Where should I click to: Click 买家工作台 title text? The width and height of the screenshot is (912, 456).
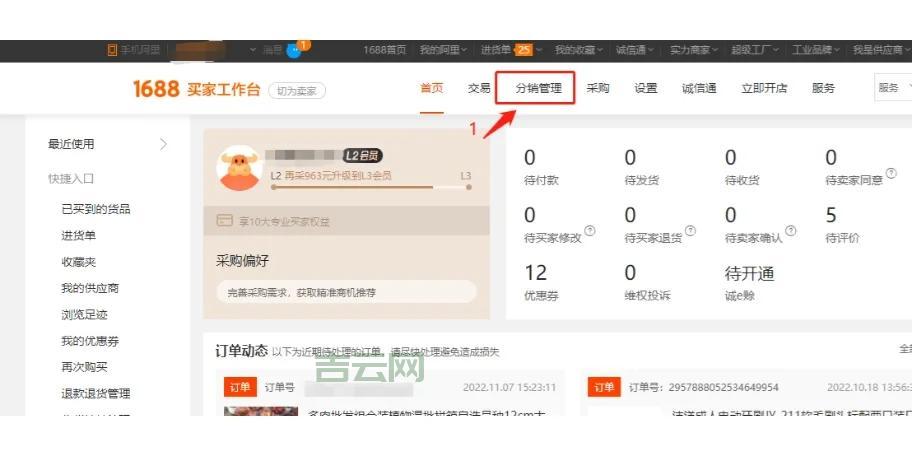(224, 90)
